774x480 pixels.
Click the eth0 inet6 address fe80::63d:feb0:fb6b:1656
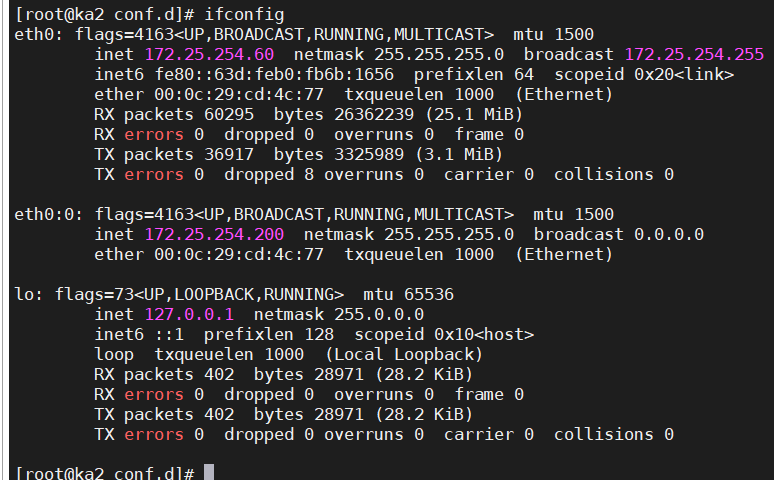click(x=274, y=74)
